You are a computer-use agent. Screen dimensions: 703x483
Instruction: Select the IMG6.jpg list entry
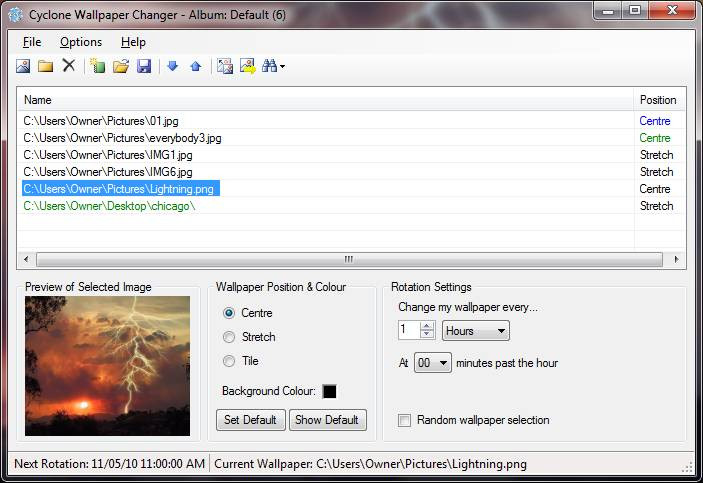pos(108,172)
